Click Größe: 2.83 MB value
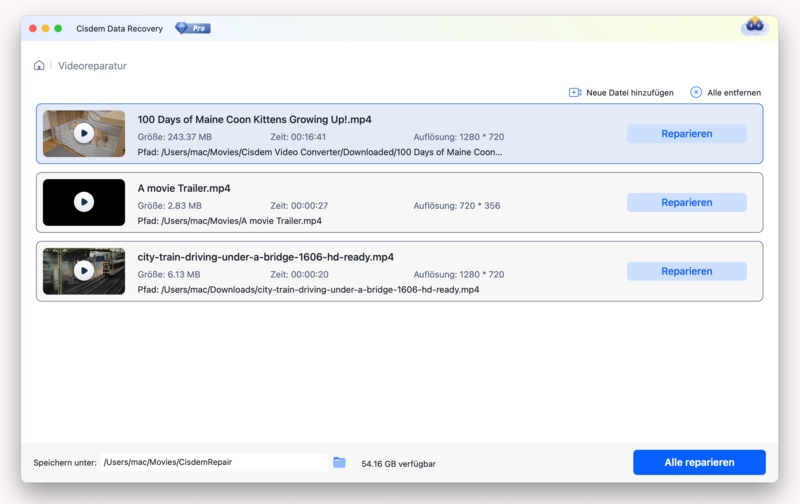 (169, 206)
